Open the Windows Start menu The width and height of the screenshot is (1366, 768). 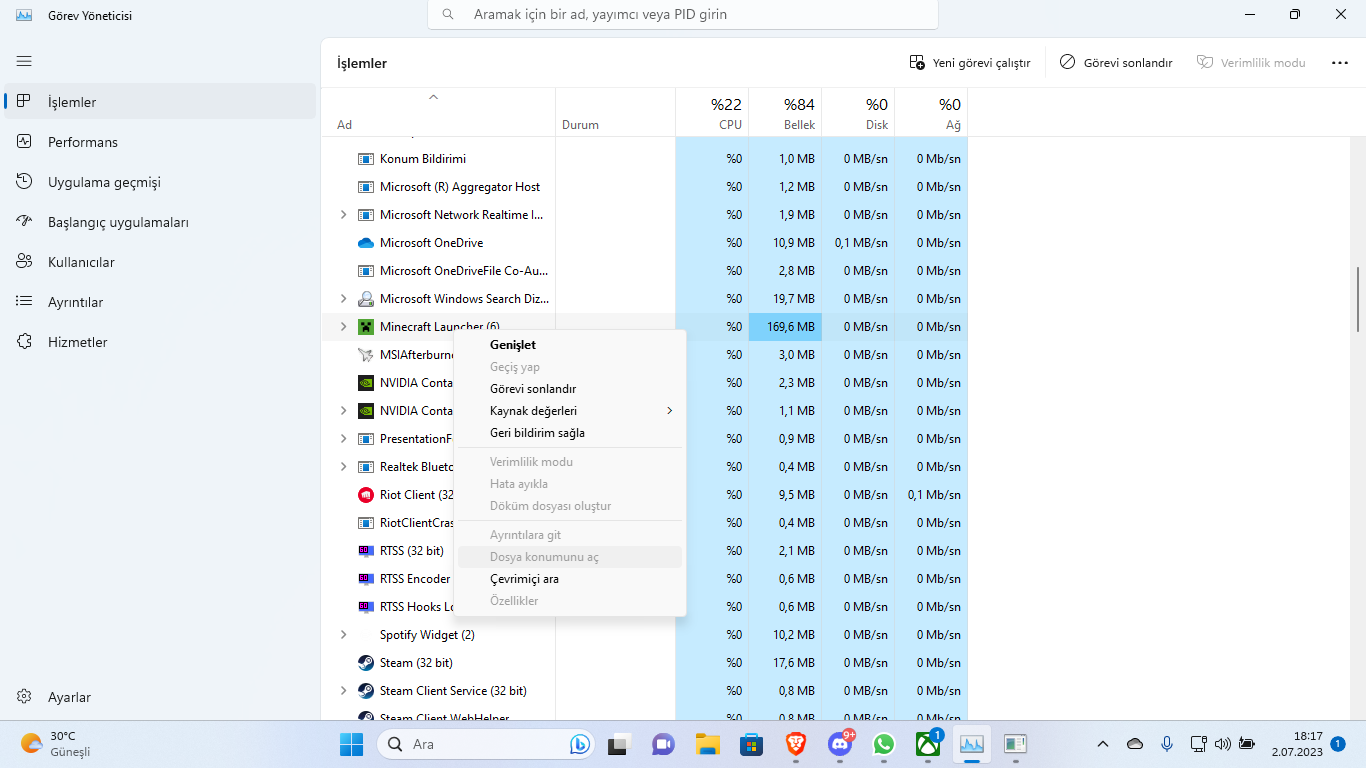tap(351, 744)
